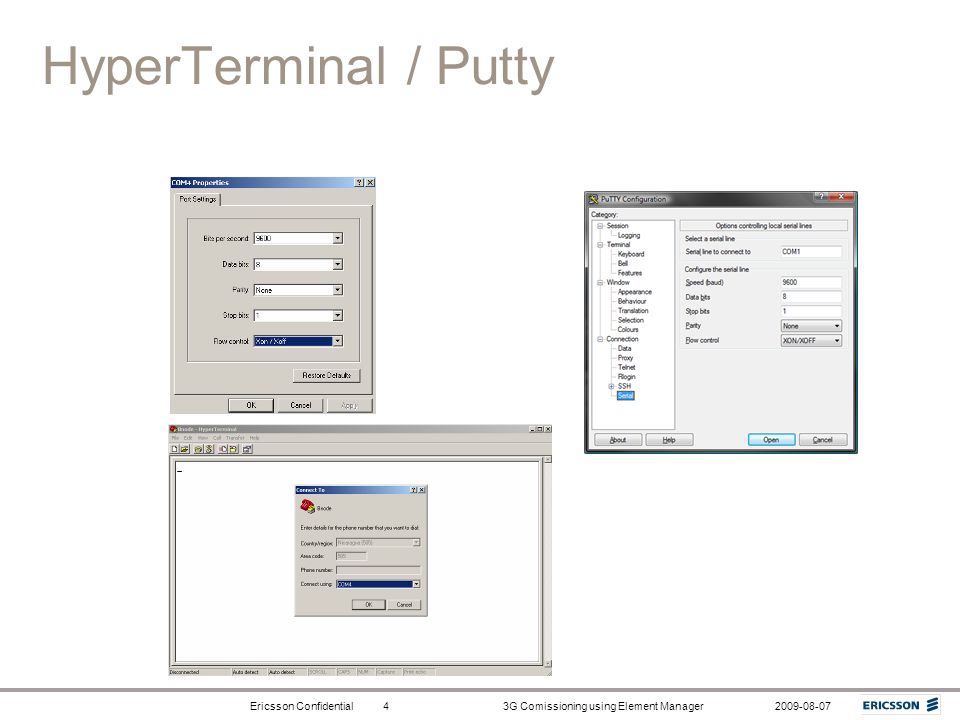Select Rlogin in PuTTY category tree
The height and width of the screenshot is (720, 960).
626,377
